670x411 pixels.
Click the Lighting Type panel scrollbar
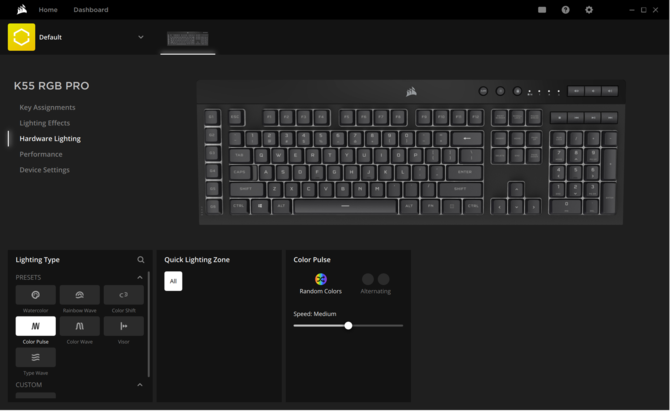point(149,324)
